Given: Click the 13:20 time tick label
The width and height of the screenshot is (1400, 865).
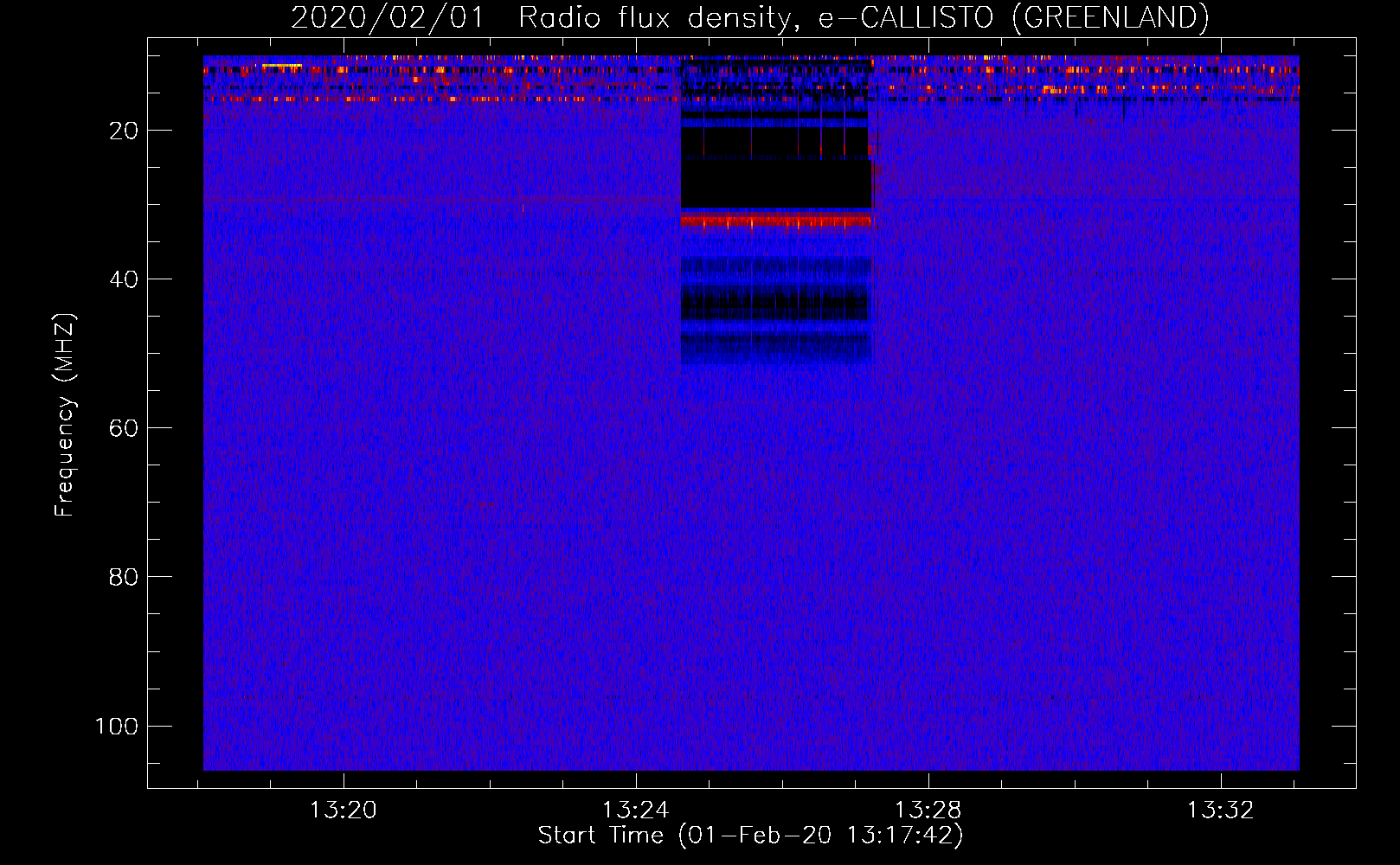Looking at the screenshot, I should click(344, 811).
